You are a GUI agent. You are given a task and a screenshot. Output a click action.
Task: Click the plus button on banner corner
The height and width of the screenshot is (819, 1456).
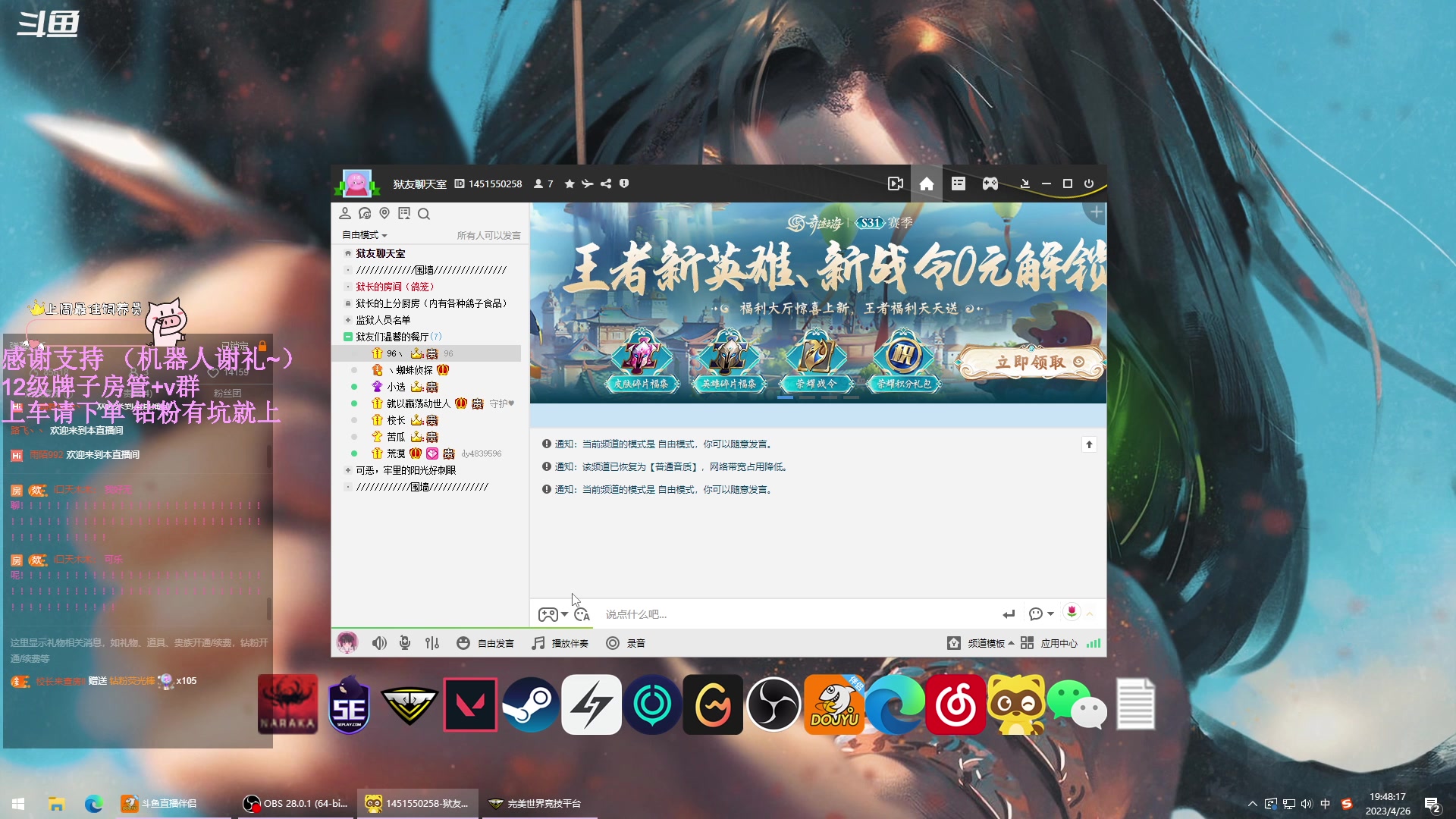click(x=1096, y=212)
